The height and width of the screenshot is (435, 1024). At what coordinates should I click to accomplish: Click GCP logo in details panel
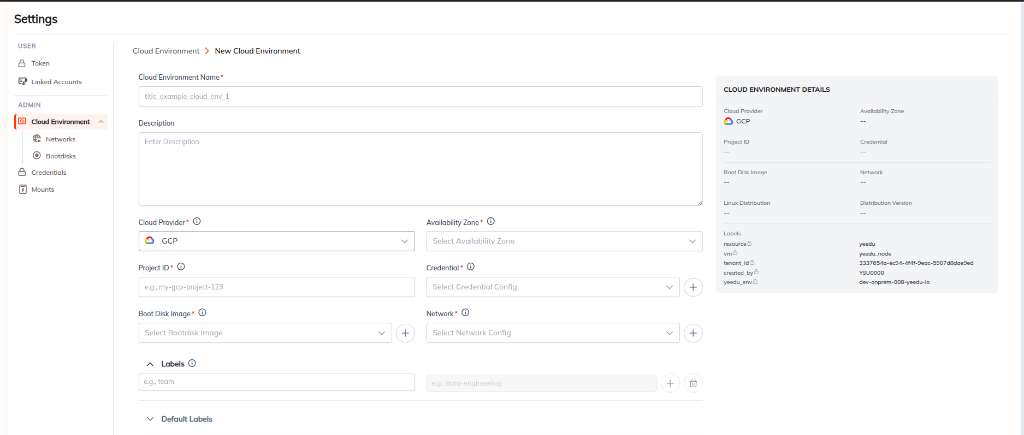coord(728,121)
